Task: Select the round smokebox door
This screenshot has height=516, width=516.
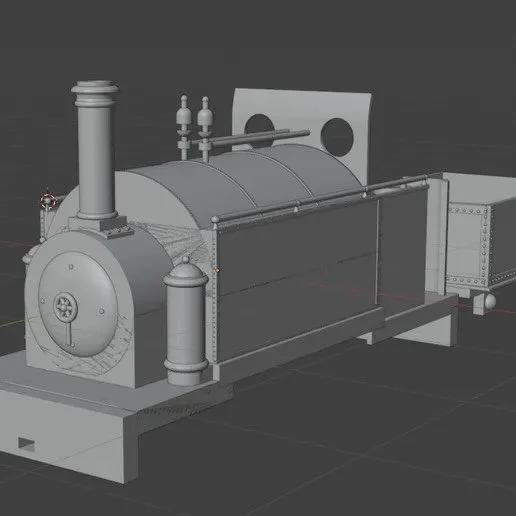Action: pos(78,304)
